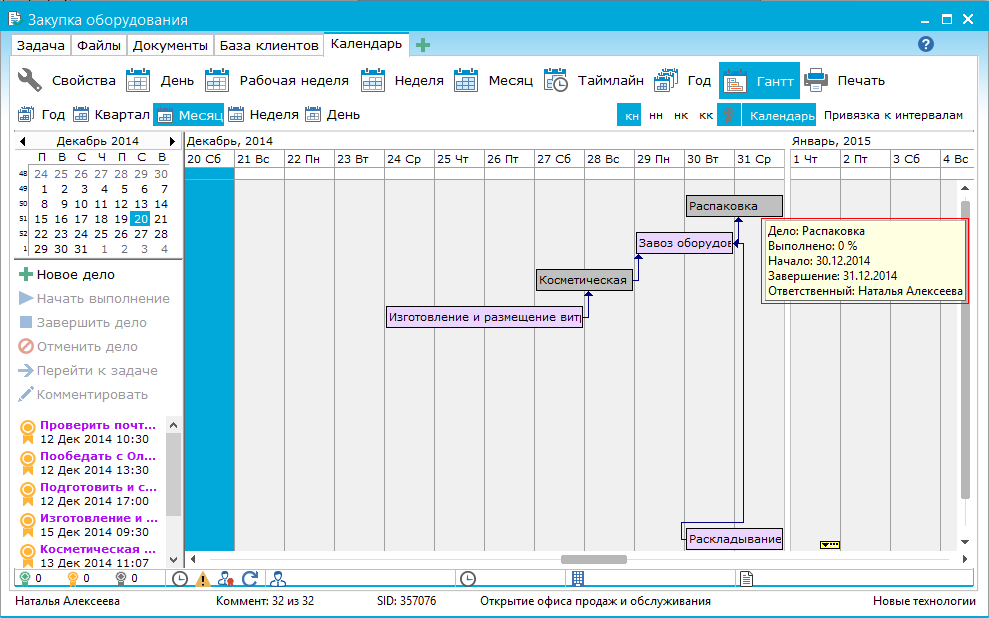Screen dimensions: 989x618
Task: Set Gantt scale to Квартал
Action: (111, 115)
